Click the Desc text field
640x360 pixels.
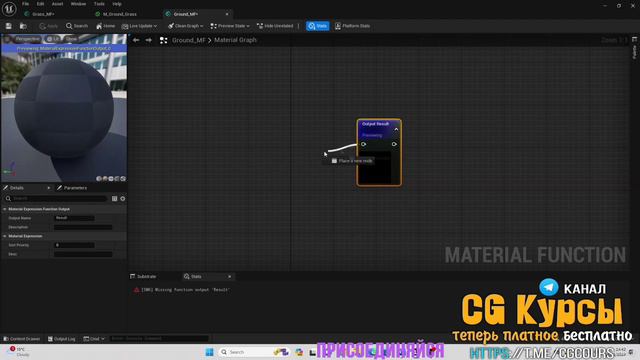tap(83, 254)
